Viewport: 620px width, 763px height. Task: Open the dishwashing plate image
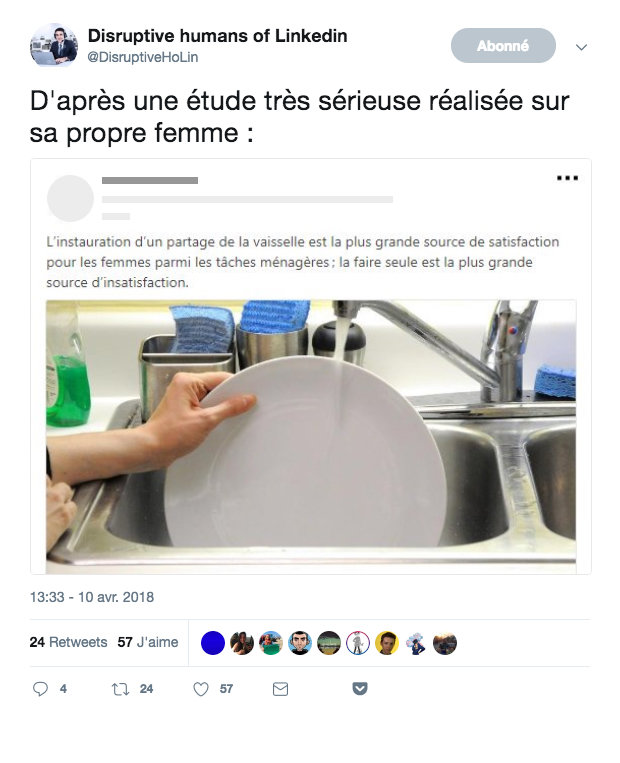pyautogui.click(x=311, y=431)
